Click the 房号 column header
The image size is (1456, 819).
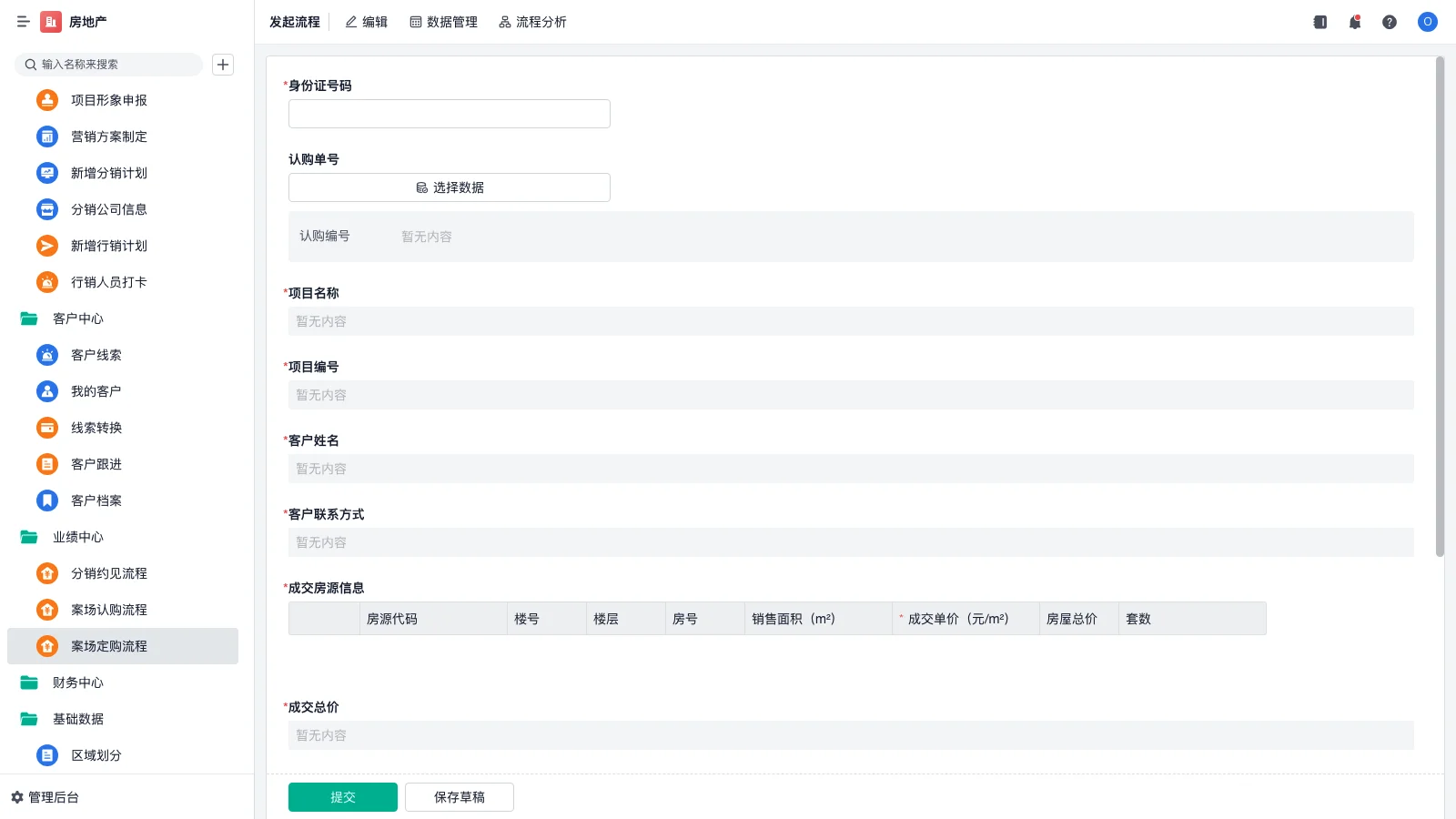pos(704,619)
